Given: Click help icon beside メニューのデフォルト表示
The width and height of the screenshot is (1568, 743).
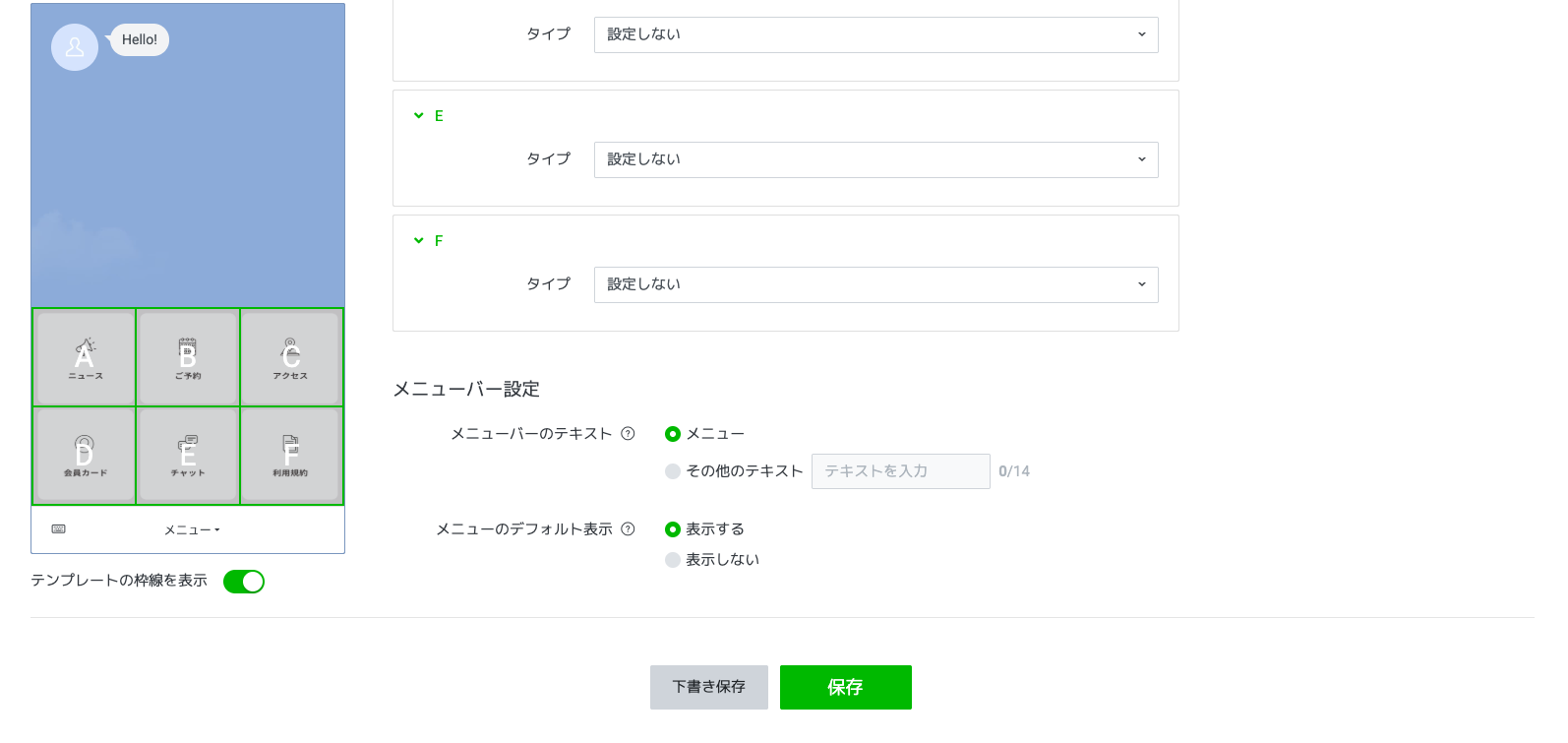Looking at the screenshot, I should point(628,529).
